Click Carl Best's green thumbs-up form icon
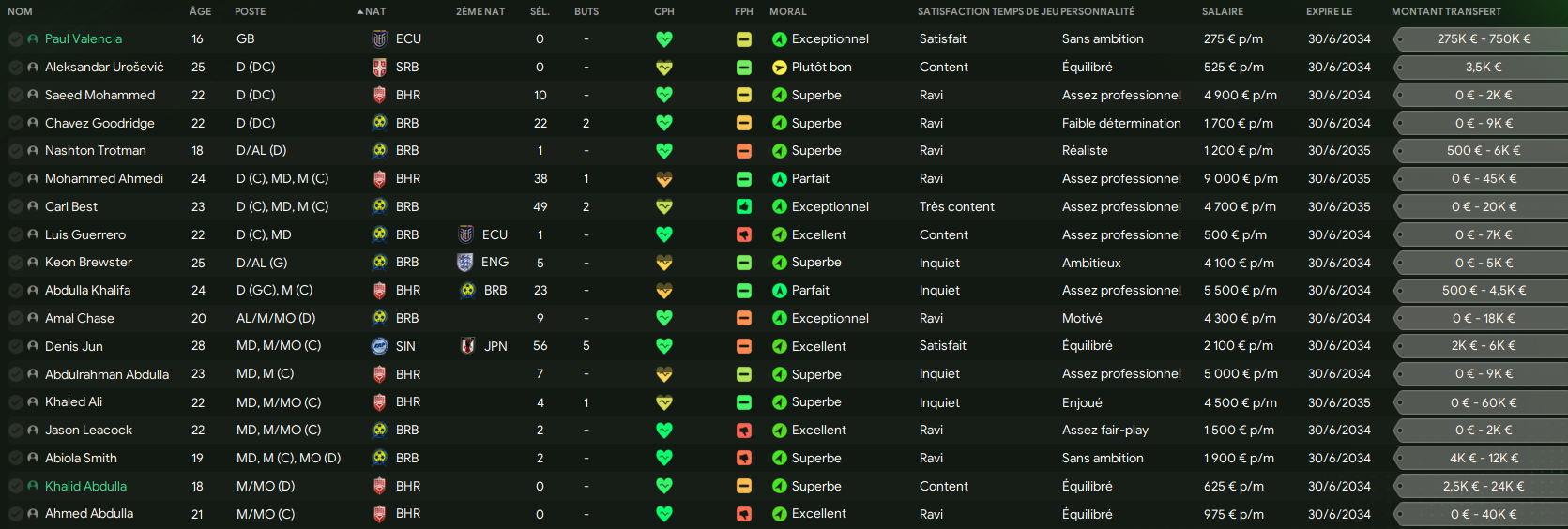 point(744,206)
